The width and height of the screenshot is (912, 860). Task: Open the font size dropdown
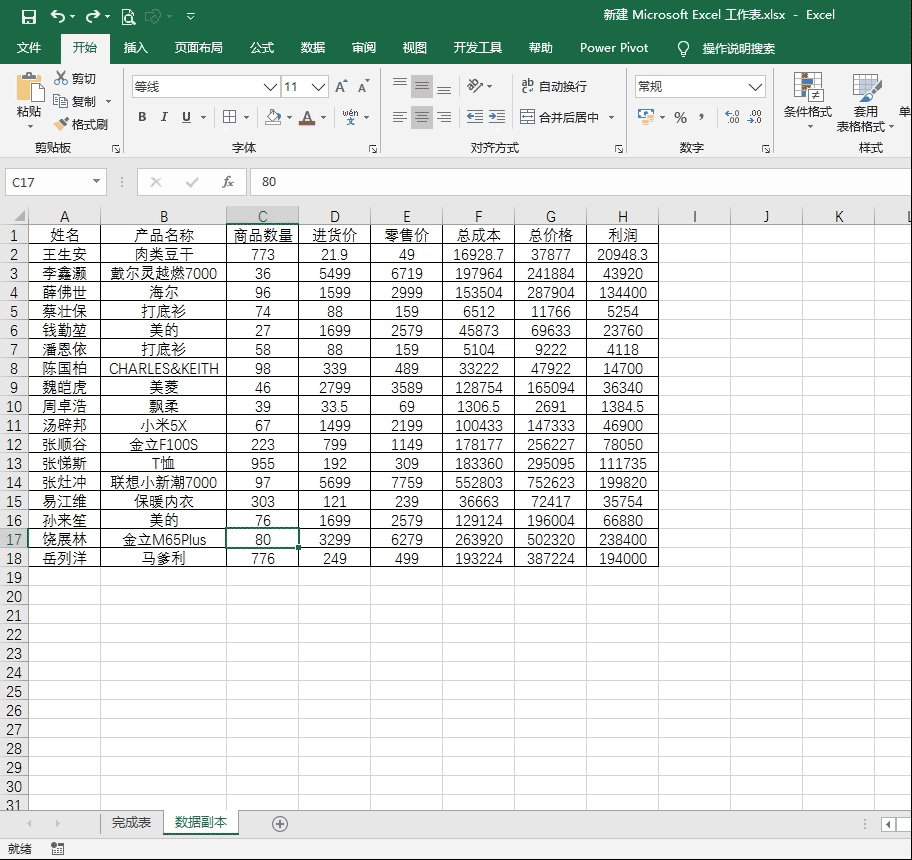tap(318, 87)
